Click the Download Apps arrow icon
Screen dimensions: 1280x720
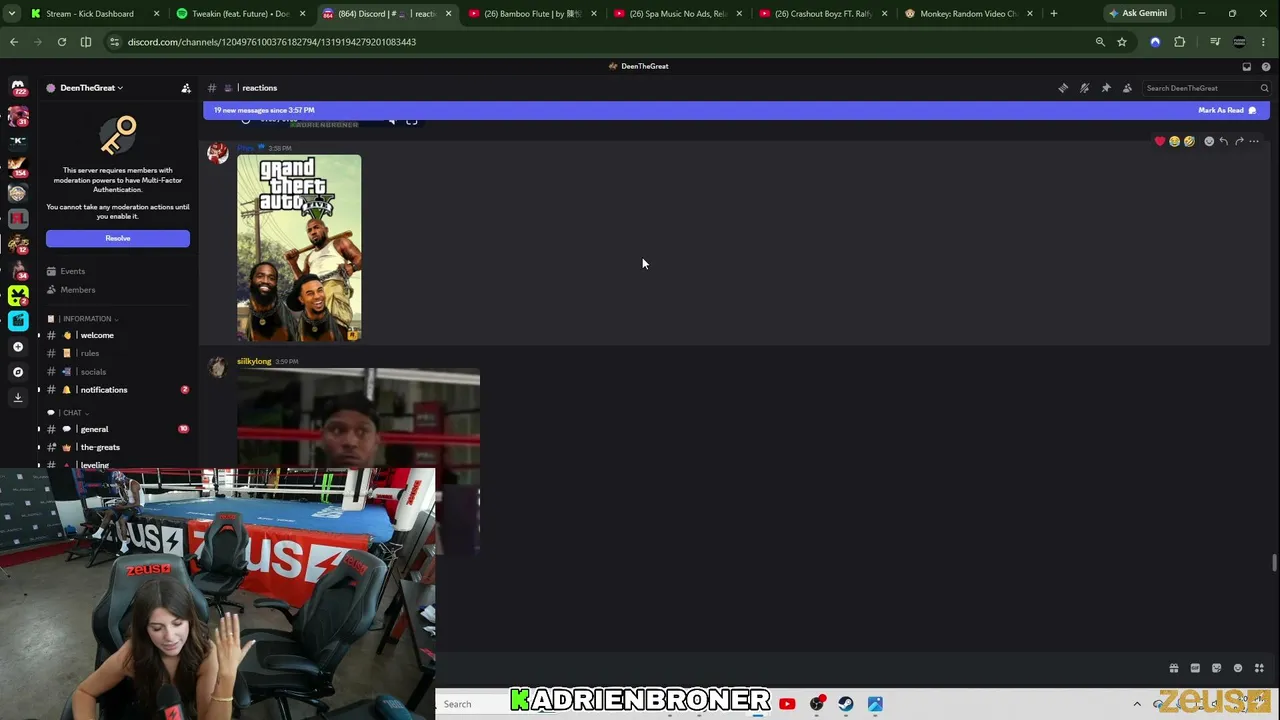point(18,397)
